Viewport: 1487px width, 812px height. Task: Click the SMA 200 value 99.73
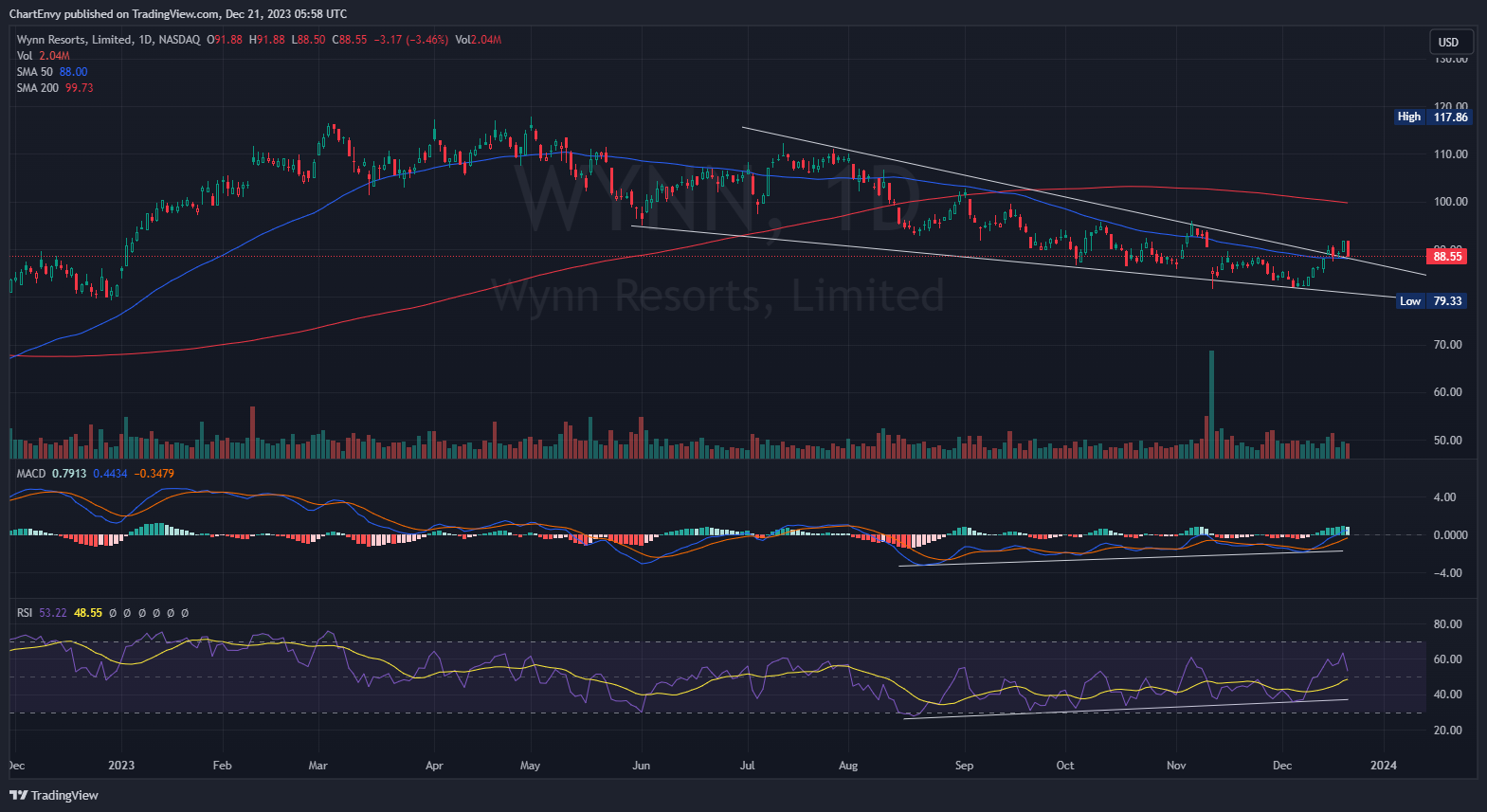(79, 88)
